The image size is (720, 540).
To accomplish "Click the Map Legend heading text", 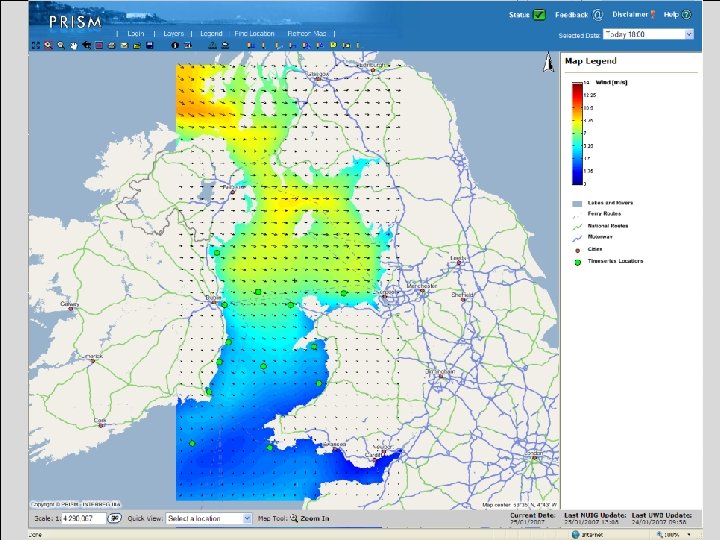I will [x=591, y=61].
